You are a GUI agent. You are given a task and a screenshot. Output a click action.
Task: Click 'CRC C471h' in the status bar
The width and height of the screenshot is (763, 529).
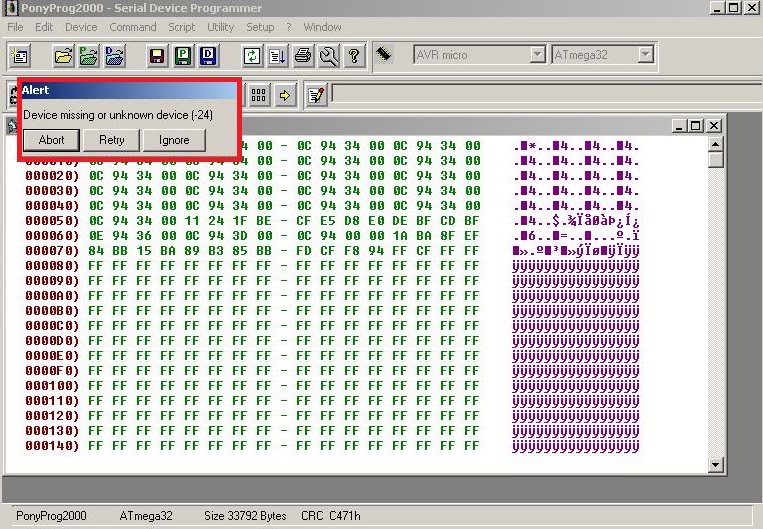point(331,516)
